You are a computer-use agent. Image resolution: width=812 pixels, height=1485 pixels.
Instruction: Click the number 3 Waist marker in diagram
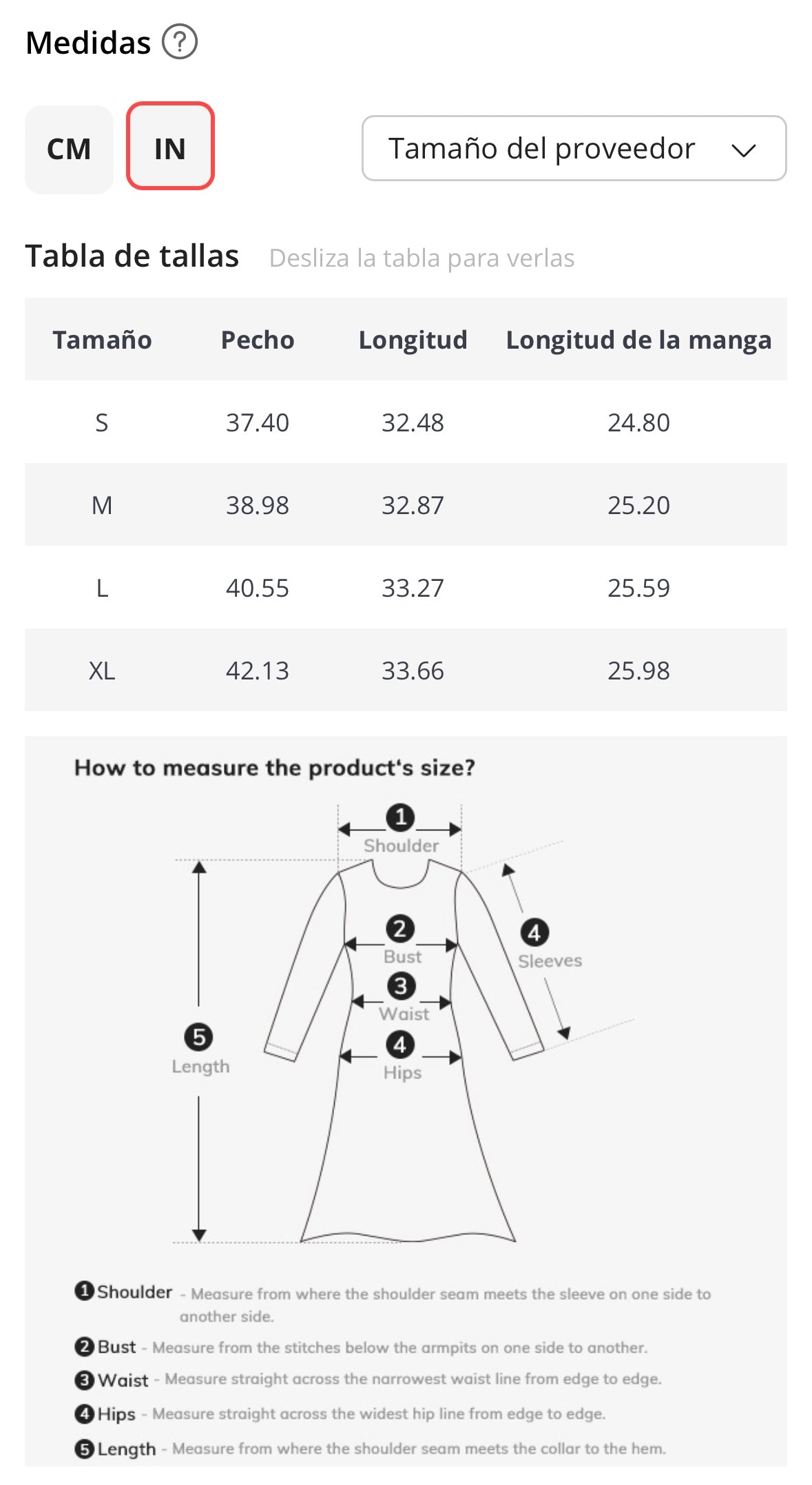point(401,986)
